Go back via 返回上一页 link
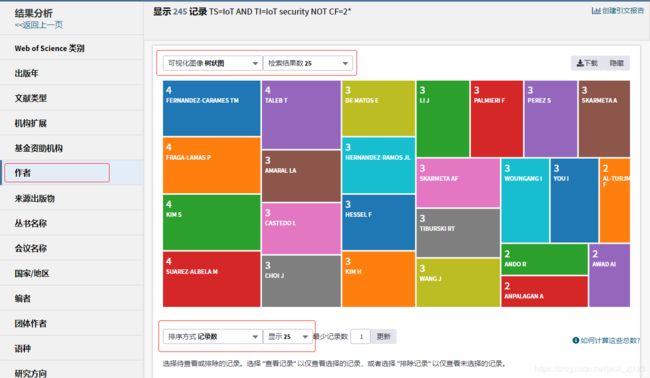The height and width of the screenshot is (378, 650). (39, 25)
